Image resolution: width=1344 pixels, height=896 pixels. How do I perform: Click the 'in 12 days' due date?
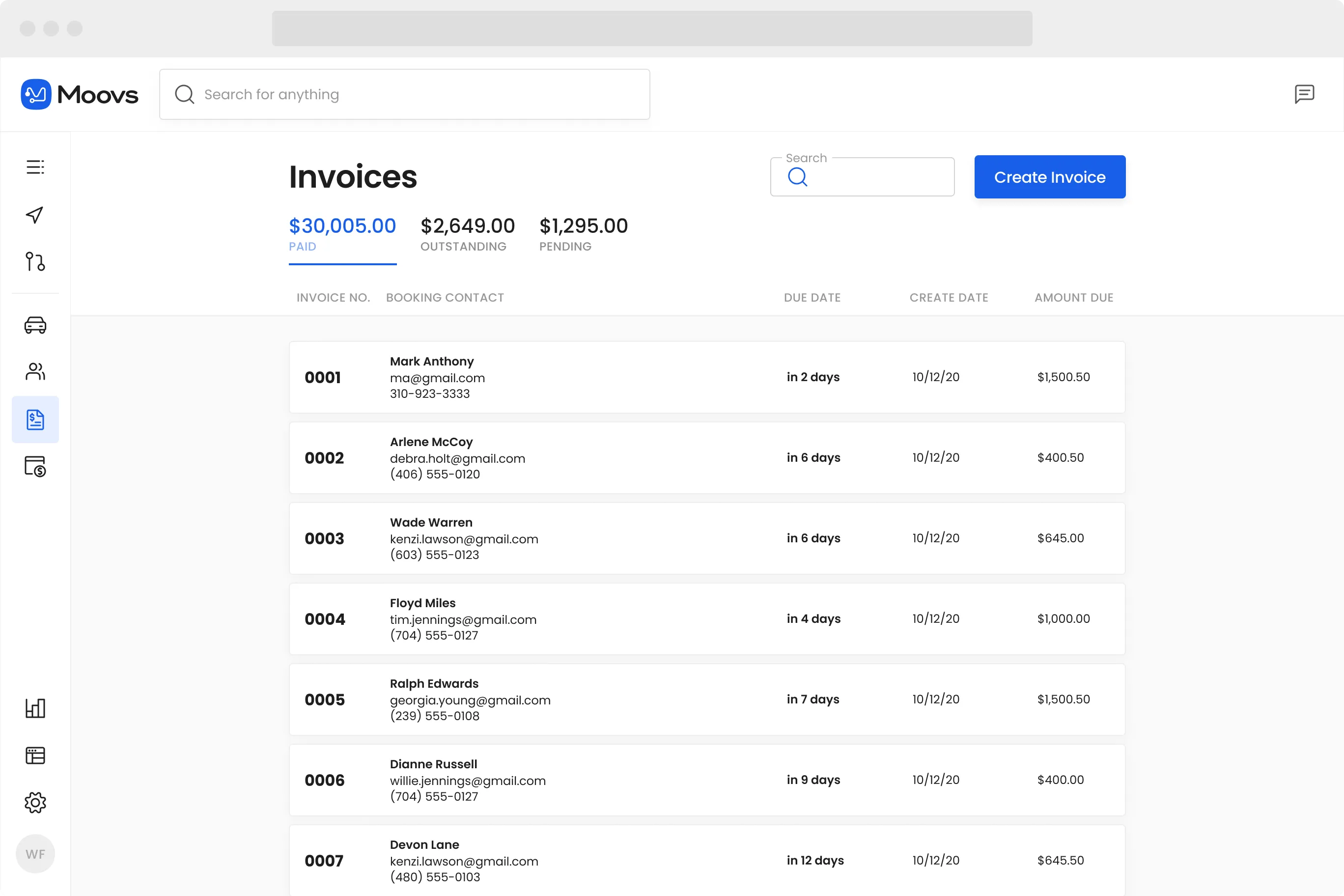[x=815, y=861]
